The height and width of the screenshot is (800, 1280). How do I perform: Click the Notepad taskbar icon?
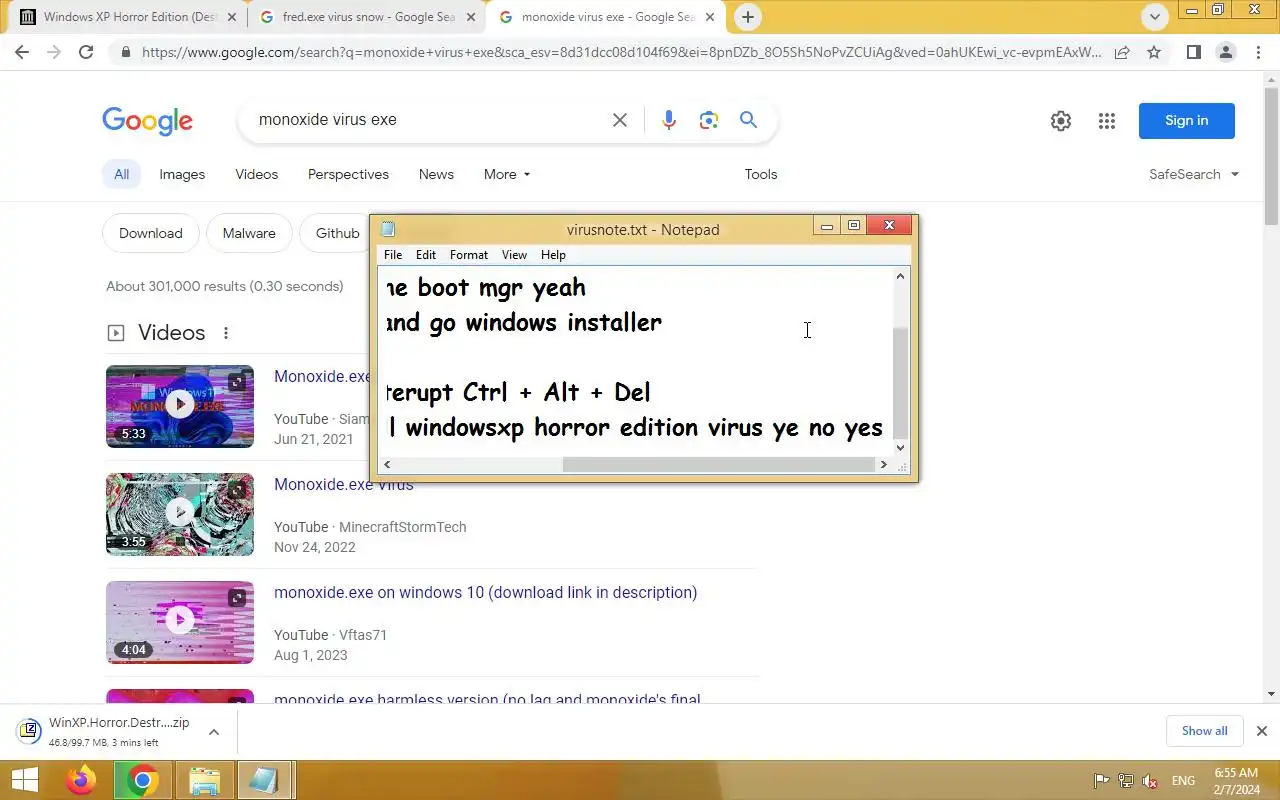coord(264,780)
